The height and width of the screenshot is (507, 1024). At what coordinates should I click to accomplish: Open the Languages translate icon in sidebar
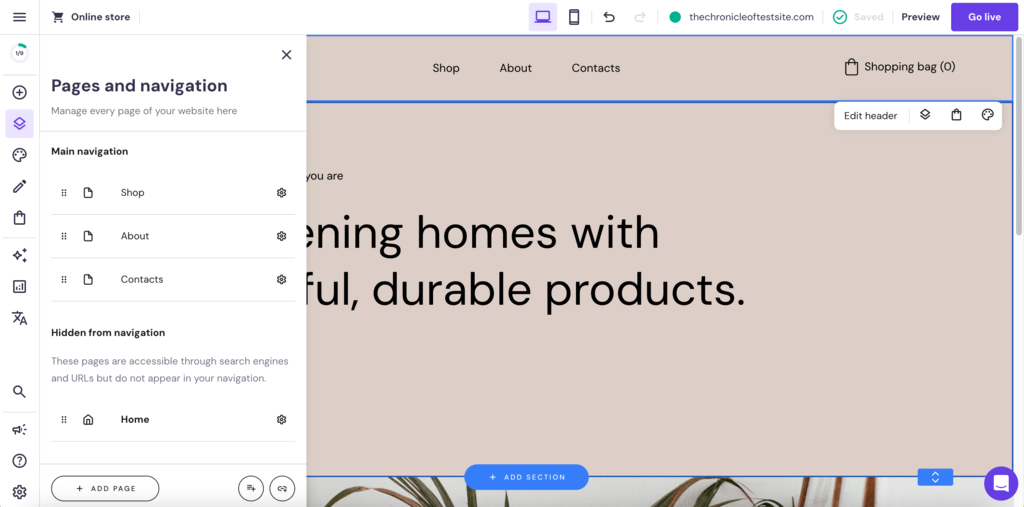coord(19,318)
